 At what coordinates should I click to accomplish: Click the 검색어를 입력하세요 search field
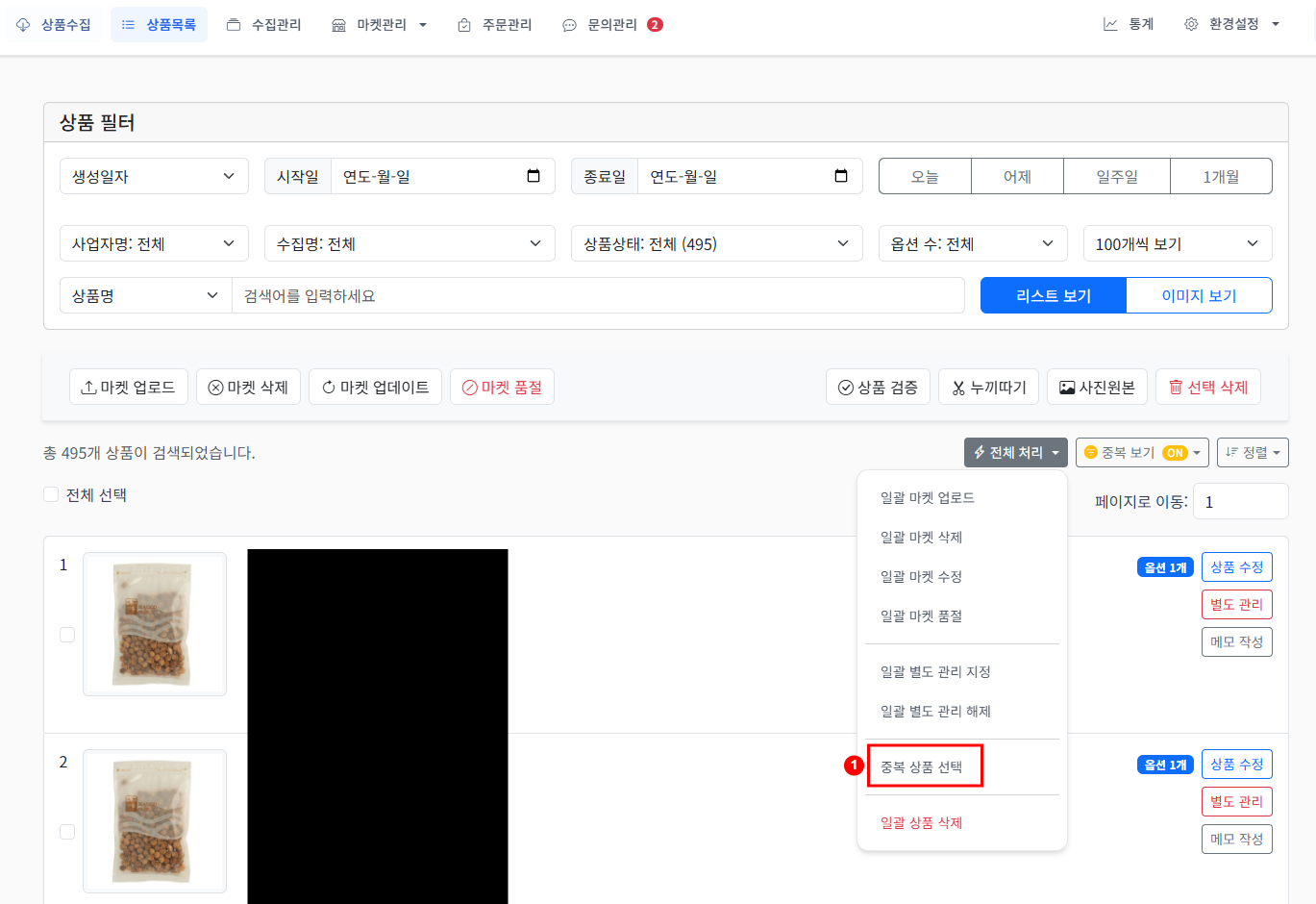tap(598, 295)
